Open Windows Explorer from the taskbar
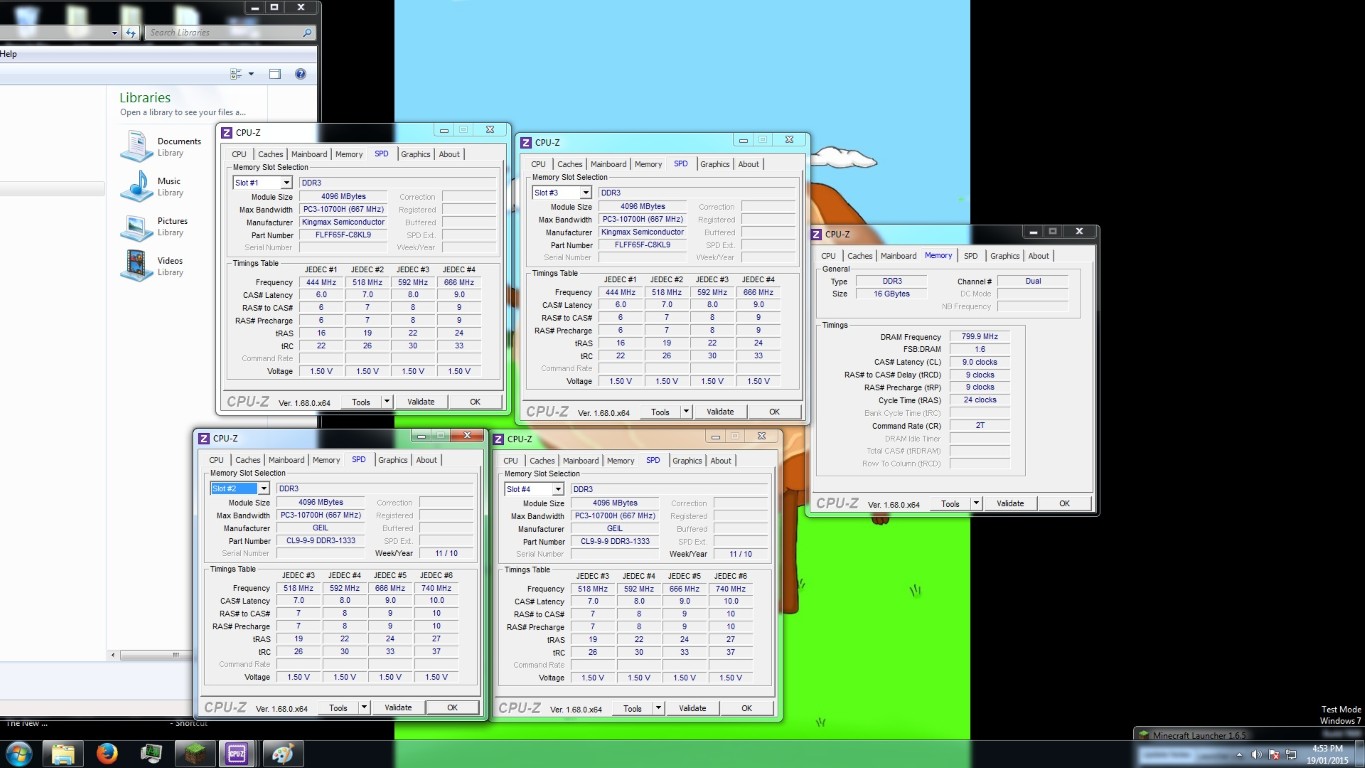The width and height of the screenshot is (1365, 768). pos(63,753)
